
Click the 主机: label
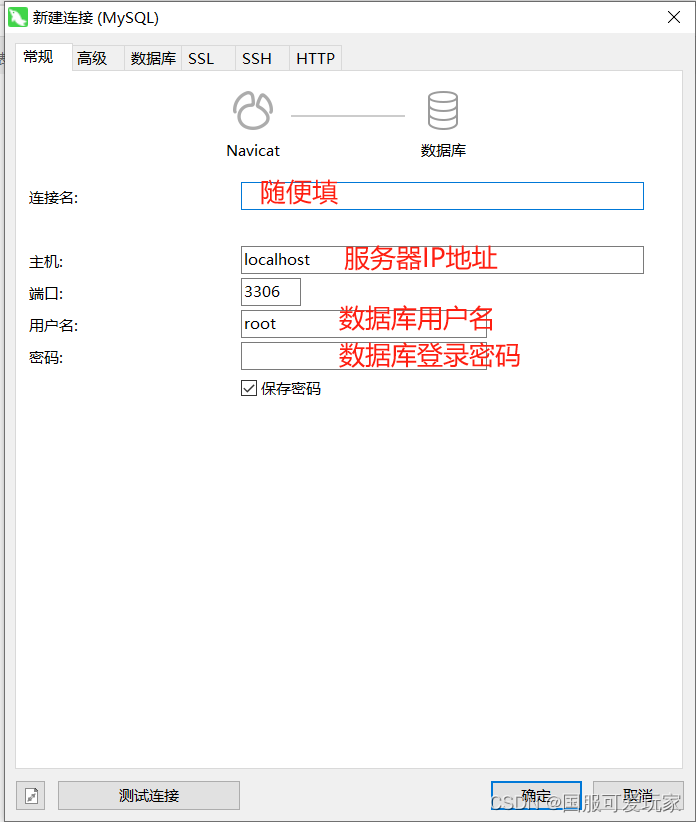[x=46, y=262]
